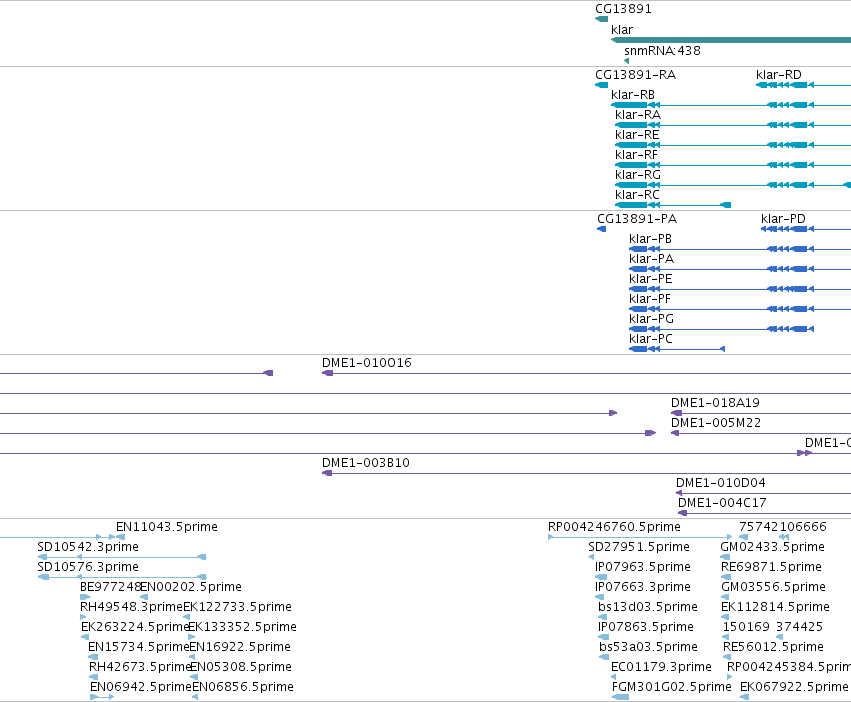Select the DME1-004C17 clone label
The width and height of the screenshot is (851, 702).
pyautogui.click(x=722, y=503)
